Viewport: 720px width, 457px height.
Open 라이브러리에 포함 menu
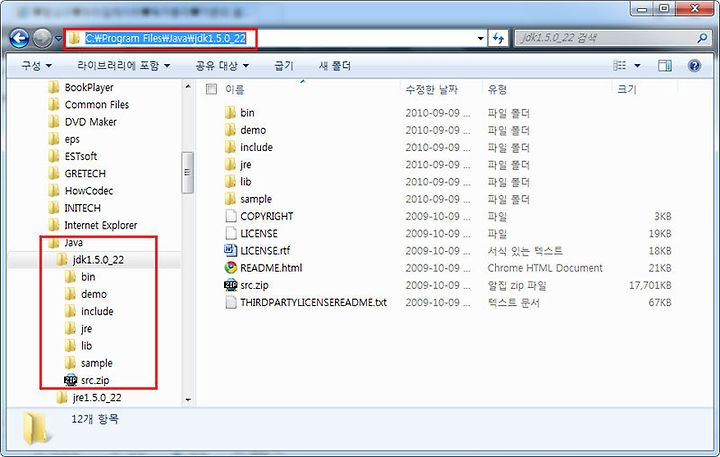coord(124,66)
